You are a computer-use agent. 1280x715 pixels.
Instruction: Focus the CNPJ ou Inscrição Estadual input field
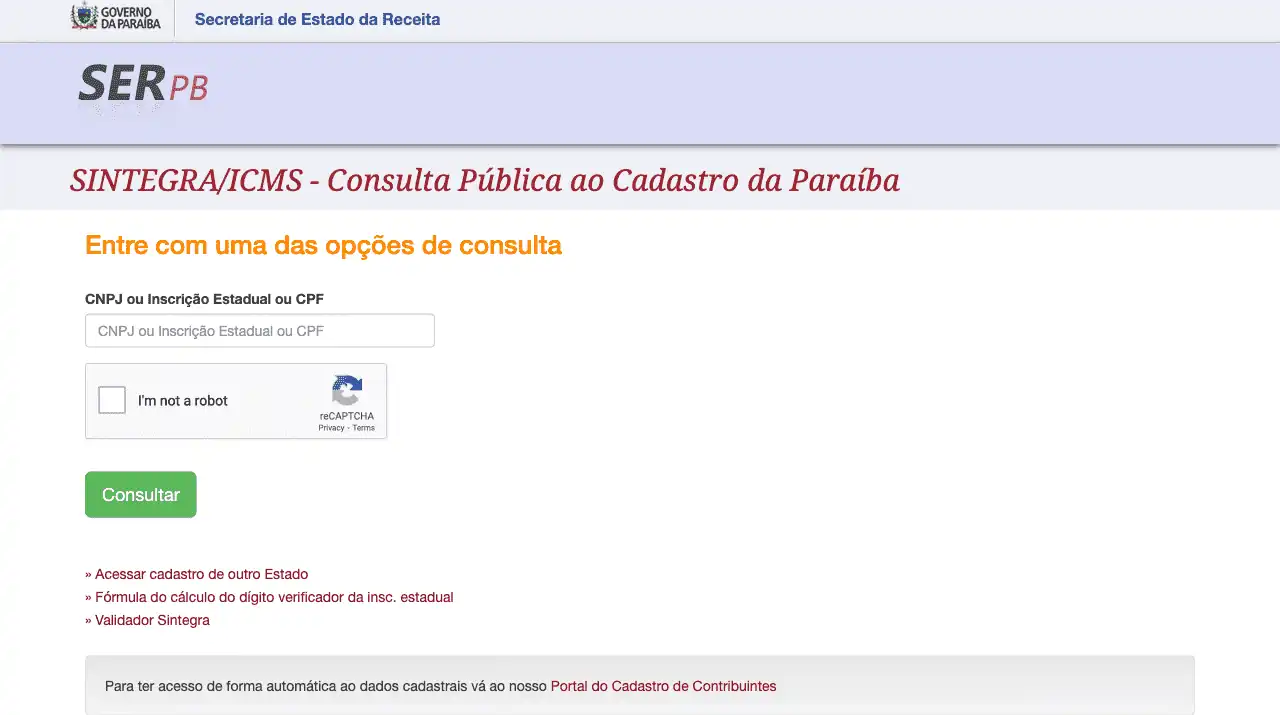coord(260,331)
